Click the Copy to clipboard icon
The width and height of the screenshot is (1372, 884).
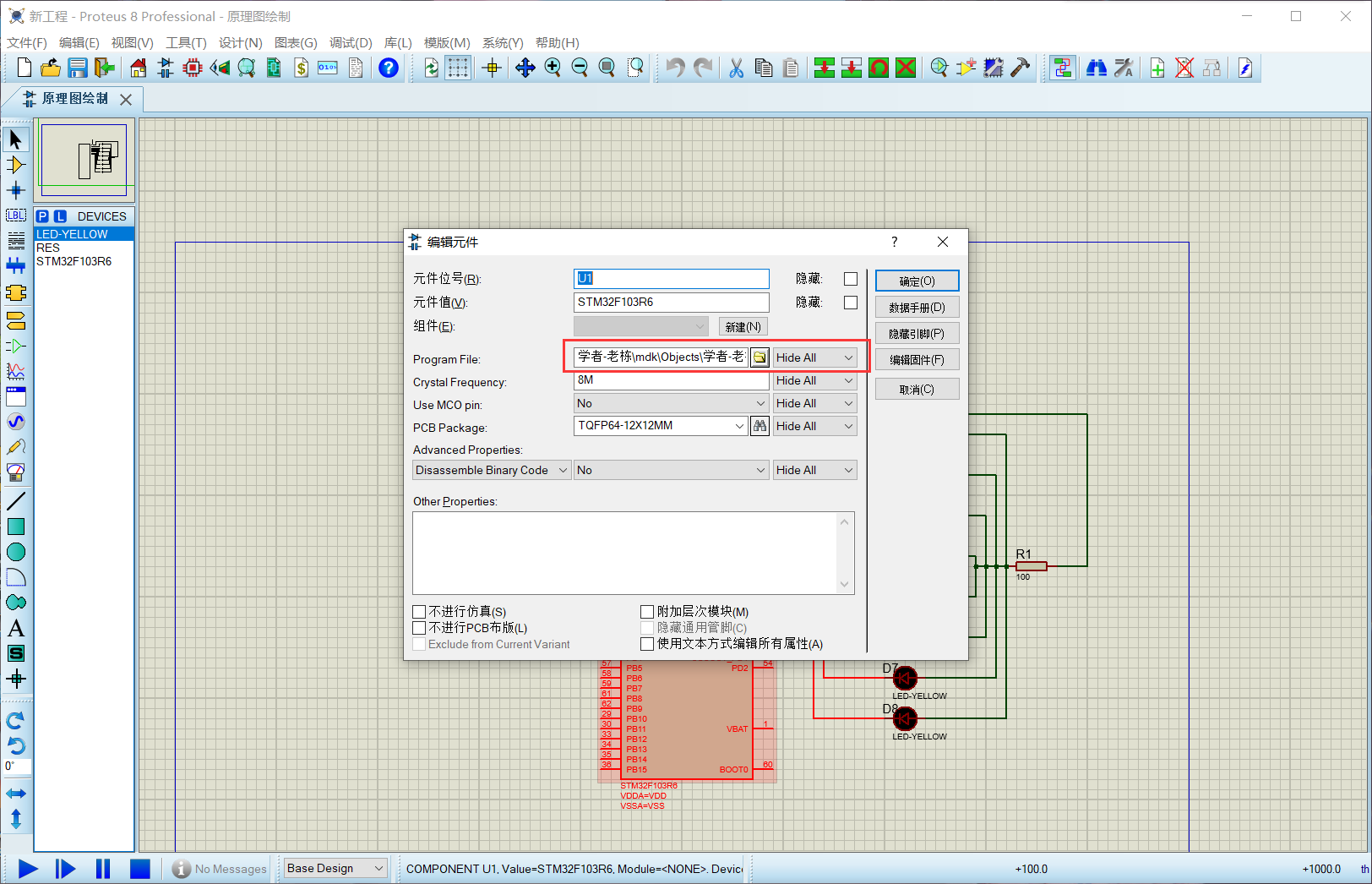(764, 68)
